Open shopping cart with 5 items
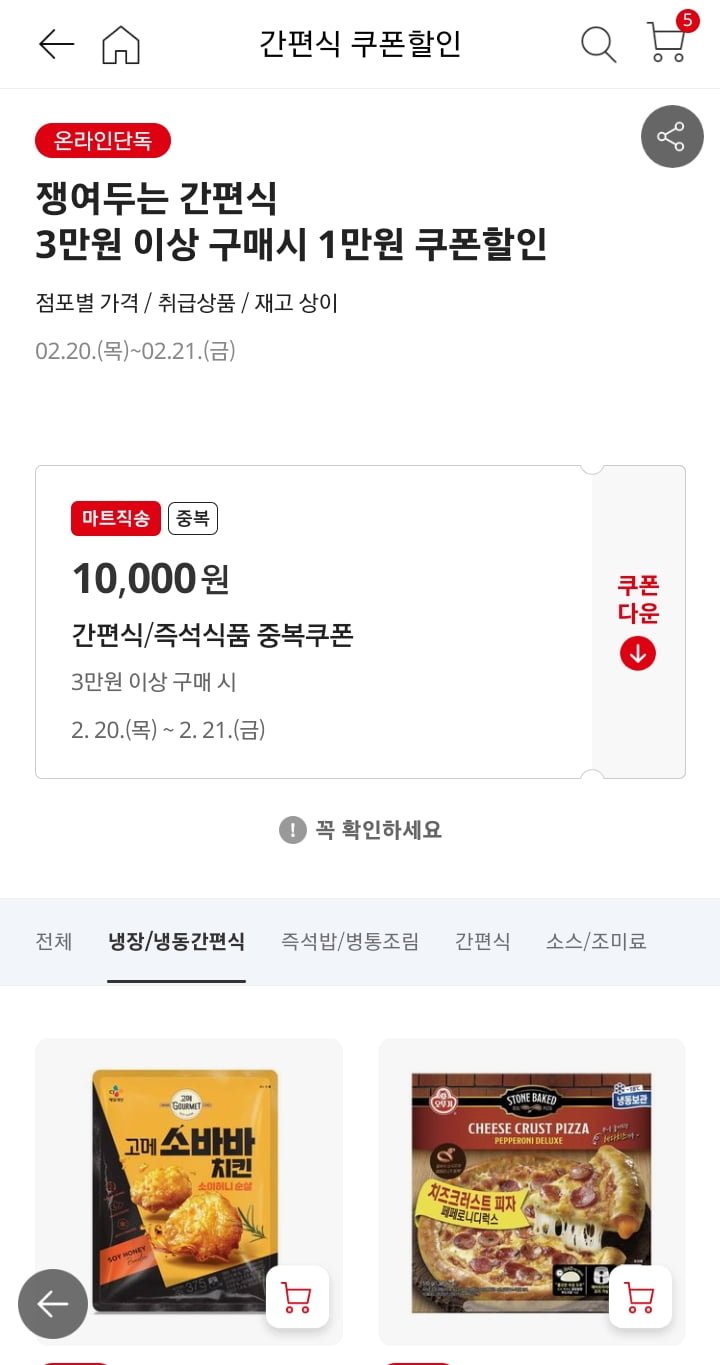Image resolution: width=720 pixels, height=1365 pixels. point(666,42)
